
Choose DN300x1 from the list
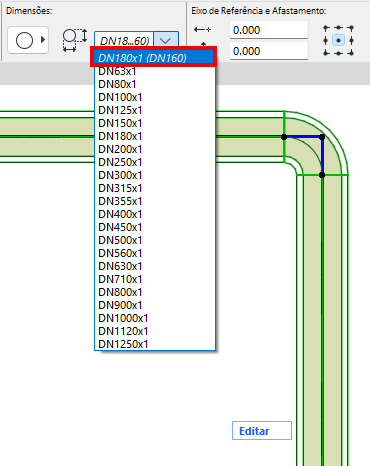155,175
